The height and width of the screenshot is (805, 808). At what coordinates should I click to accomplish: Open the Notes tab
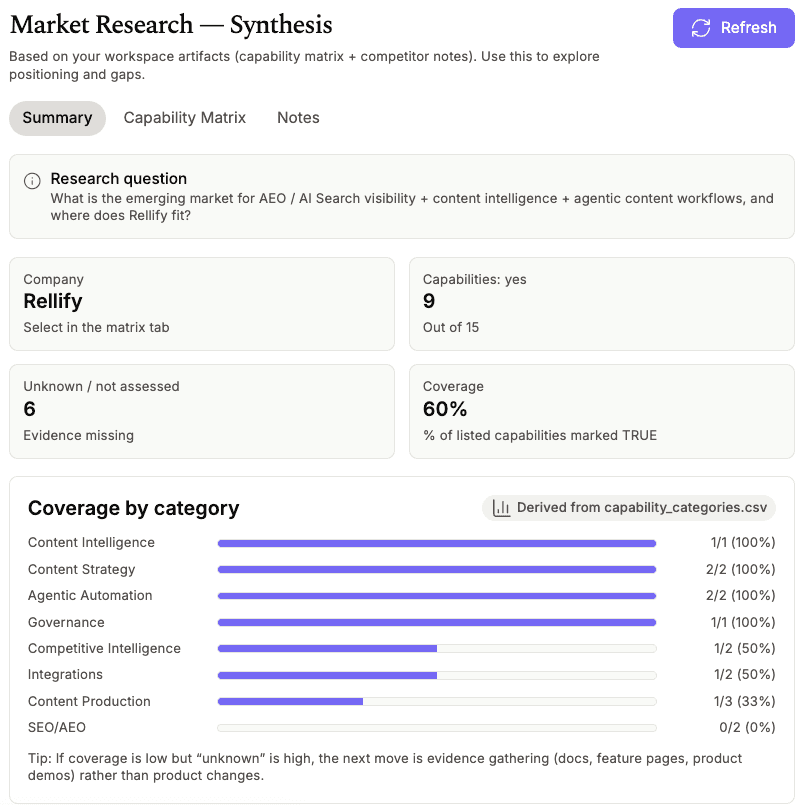coord(298,118)
